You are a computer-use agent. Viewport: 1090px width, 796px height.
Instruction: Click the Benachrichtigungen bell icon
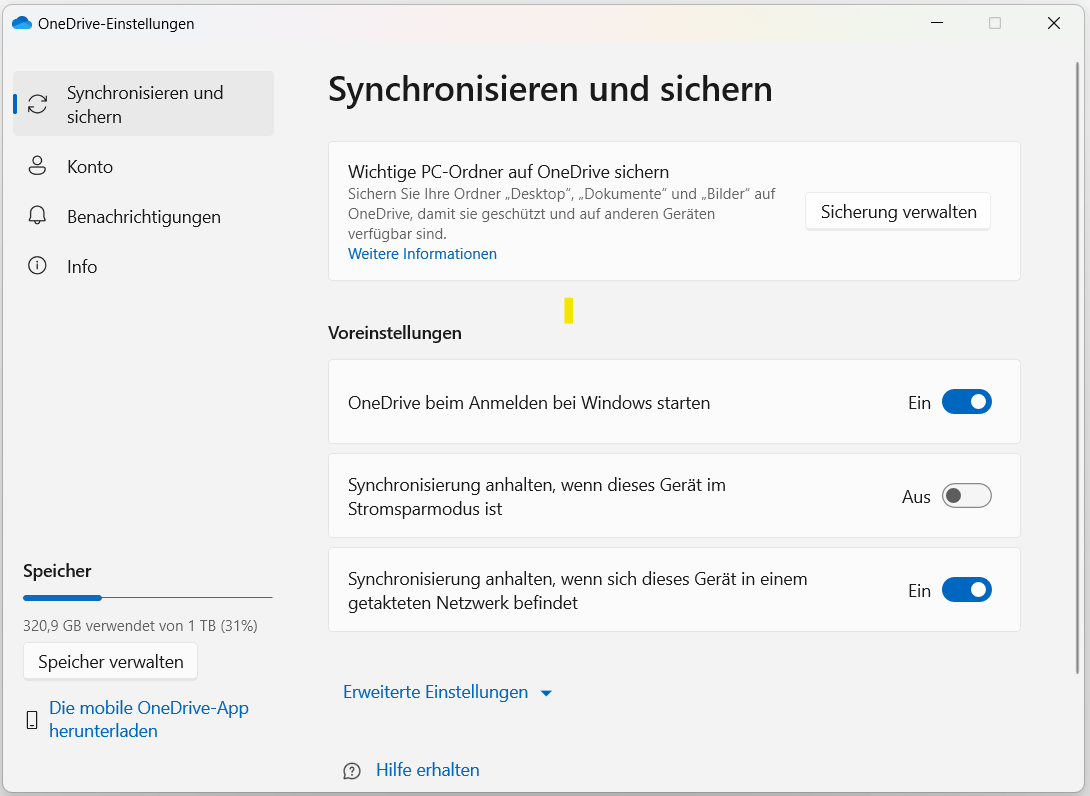click(38, 216)
